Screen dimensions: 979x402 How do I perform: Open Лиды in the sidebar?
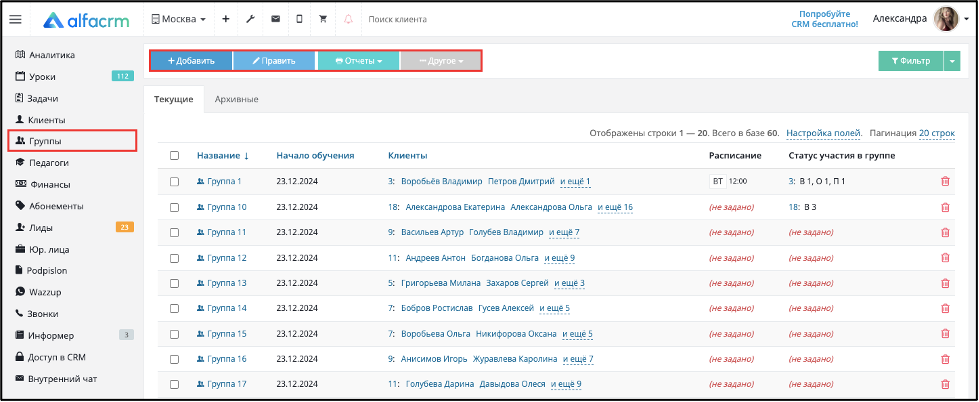tap(34, 228)
